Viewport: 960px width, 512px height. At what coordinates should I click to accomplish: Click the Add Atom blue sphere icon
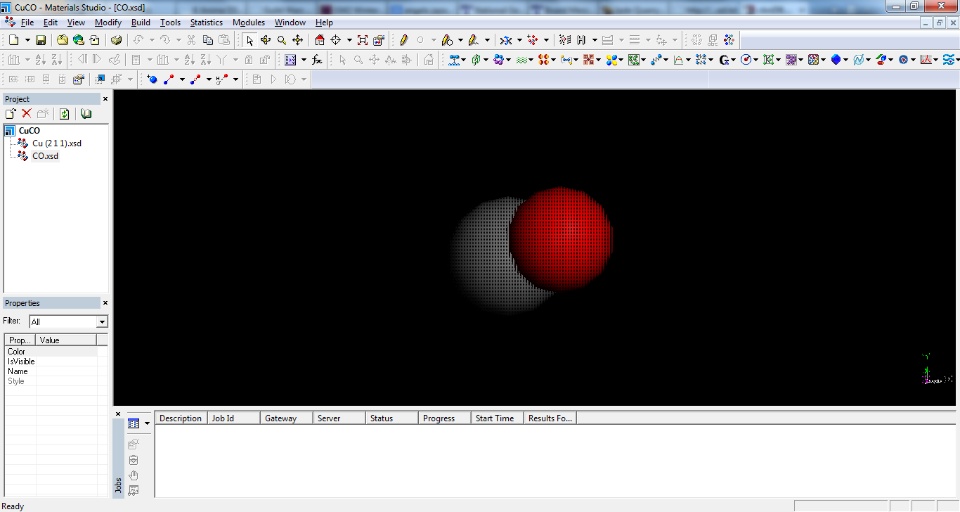click(x=152, y=80)
